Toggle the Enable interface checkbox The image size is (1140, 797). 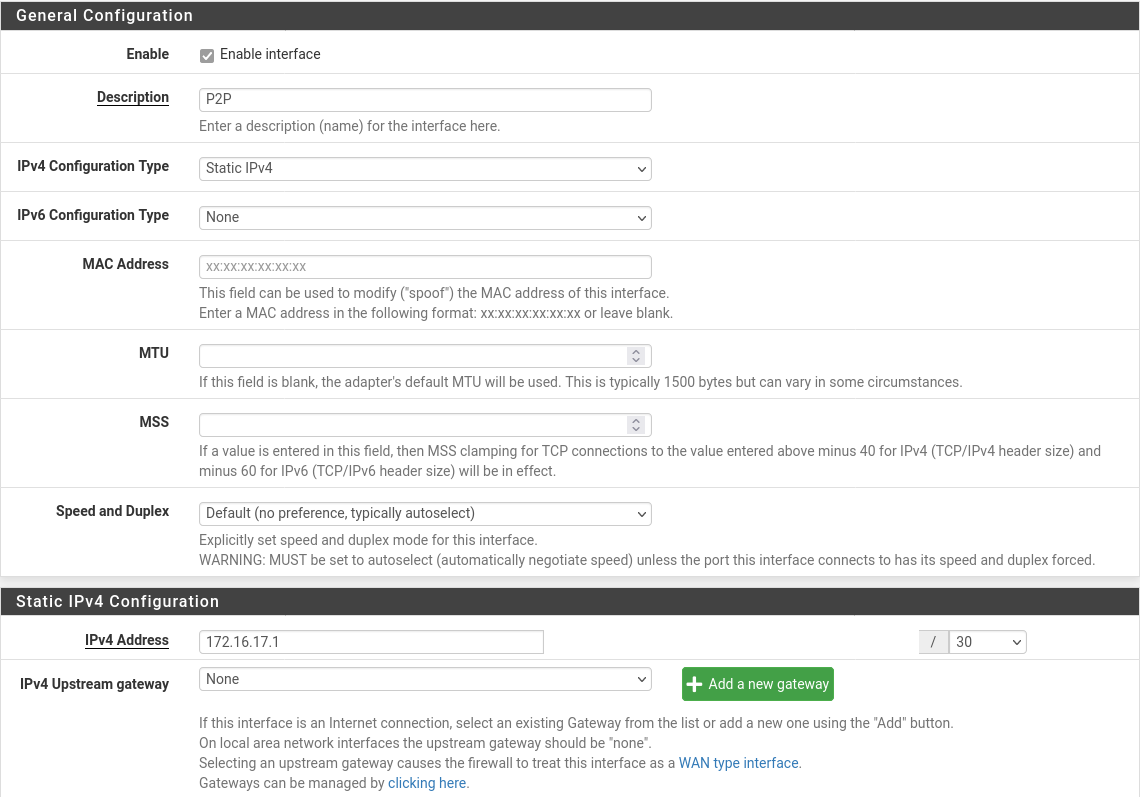tap(207, 56)
